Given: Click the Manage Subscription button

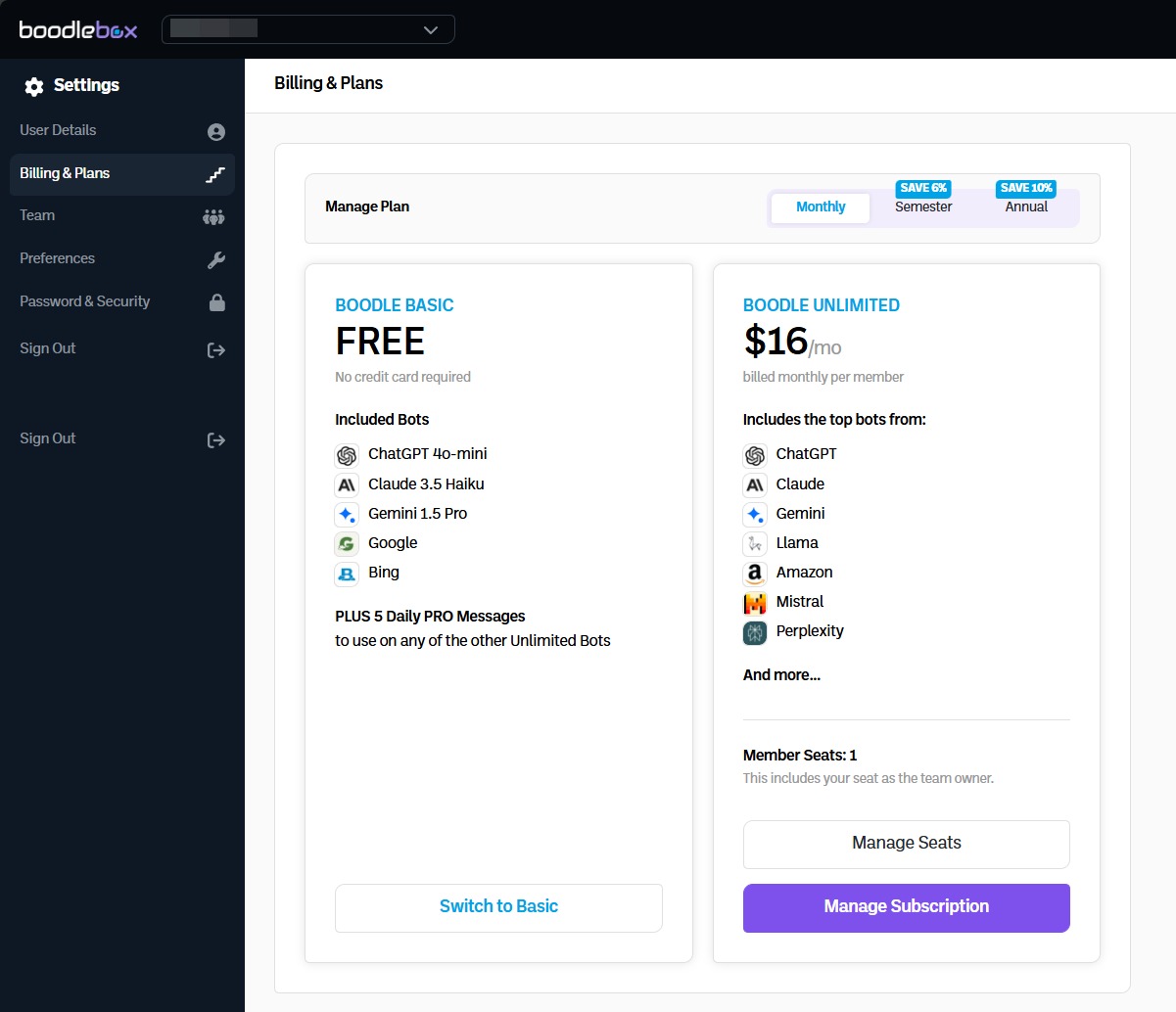Looking at the screenshot, I should [x=906, y=907].
